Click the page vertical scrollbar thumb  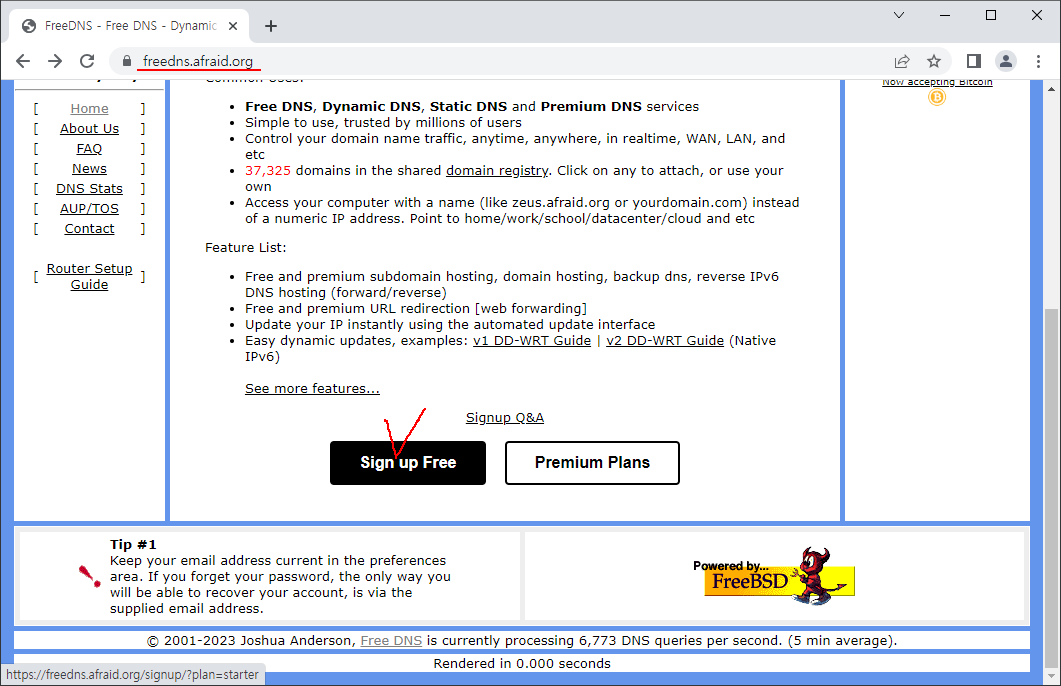[1051, 486]
